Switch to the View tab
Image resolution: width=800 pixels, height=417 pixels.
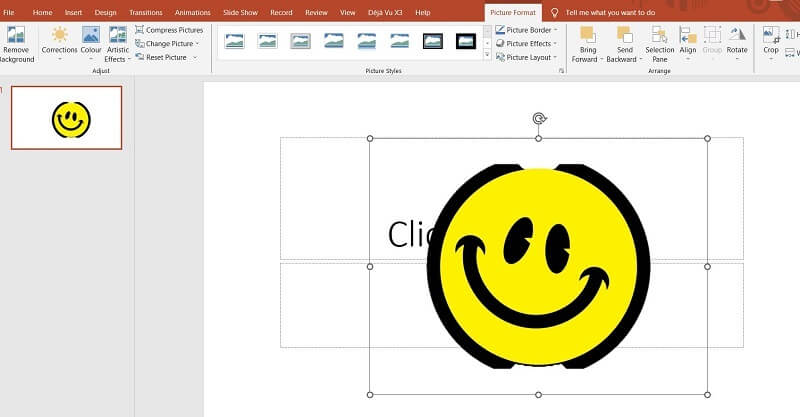pos(347,12)
